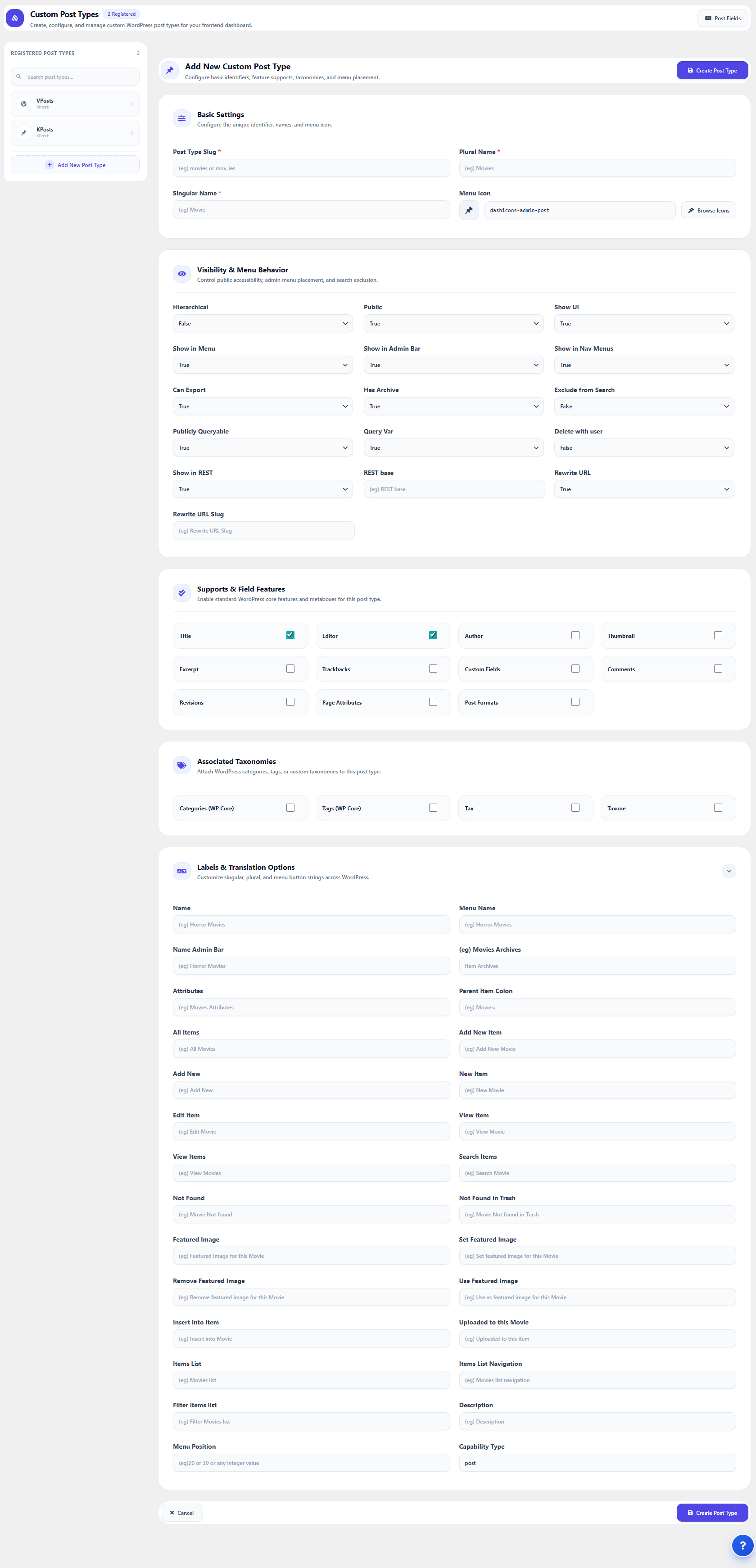756x1568 pixels.
Task: Click the Browse Icons button
Action: point(709,211)
